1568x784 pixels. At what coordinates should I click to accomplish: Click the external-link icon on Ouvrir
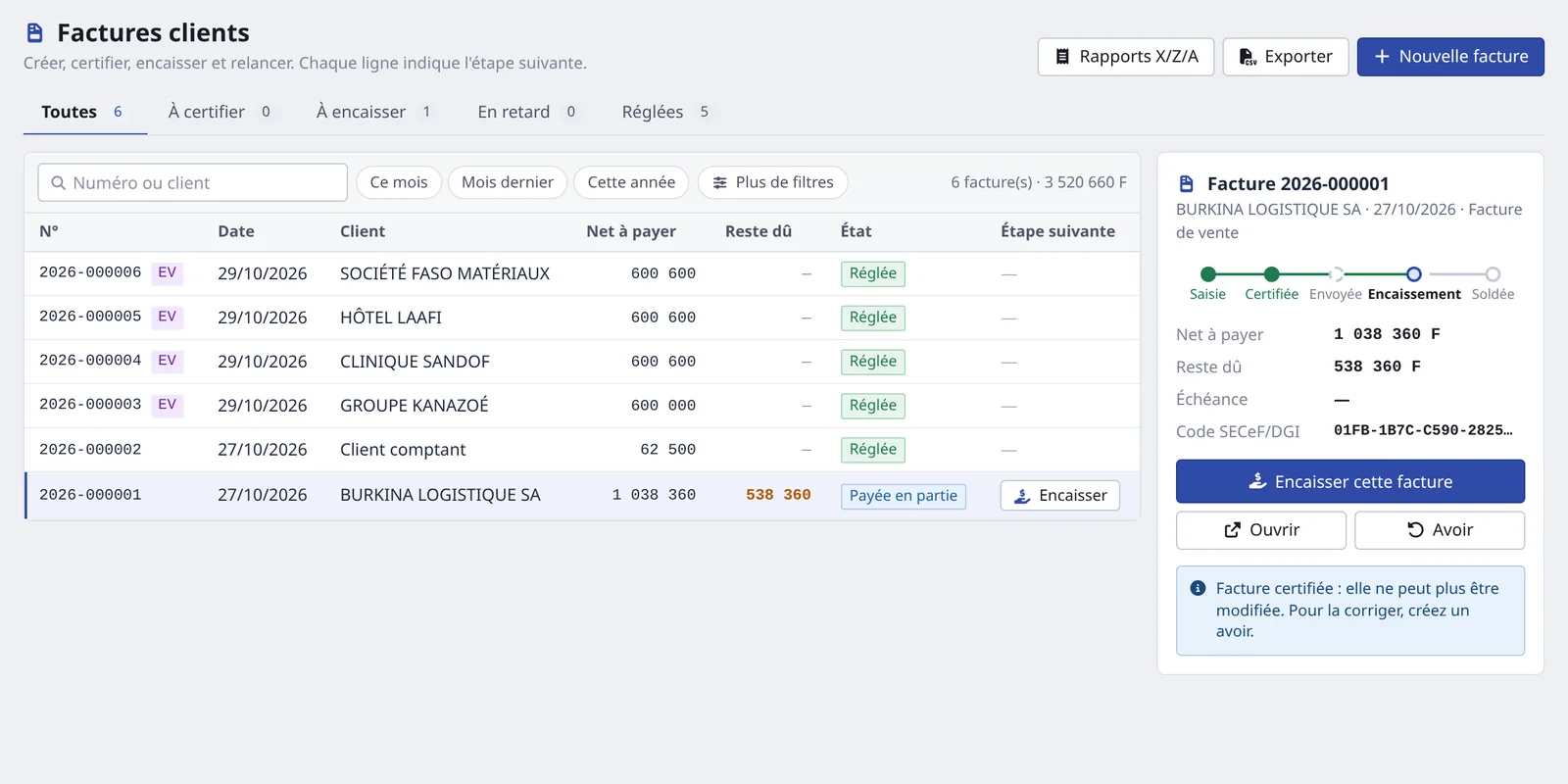click(x=1233, y=530)
